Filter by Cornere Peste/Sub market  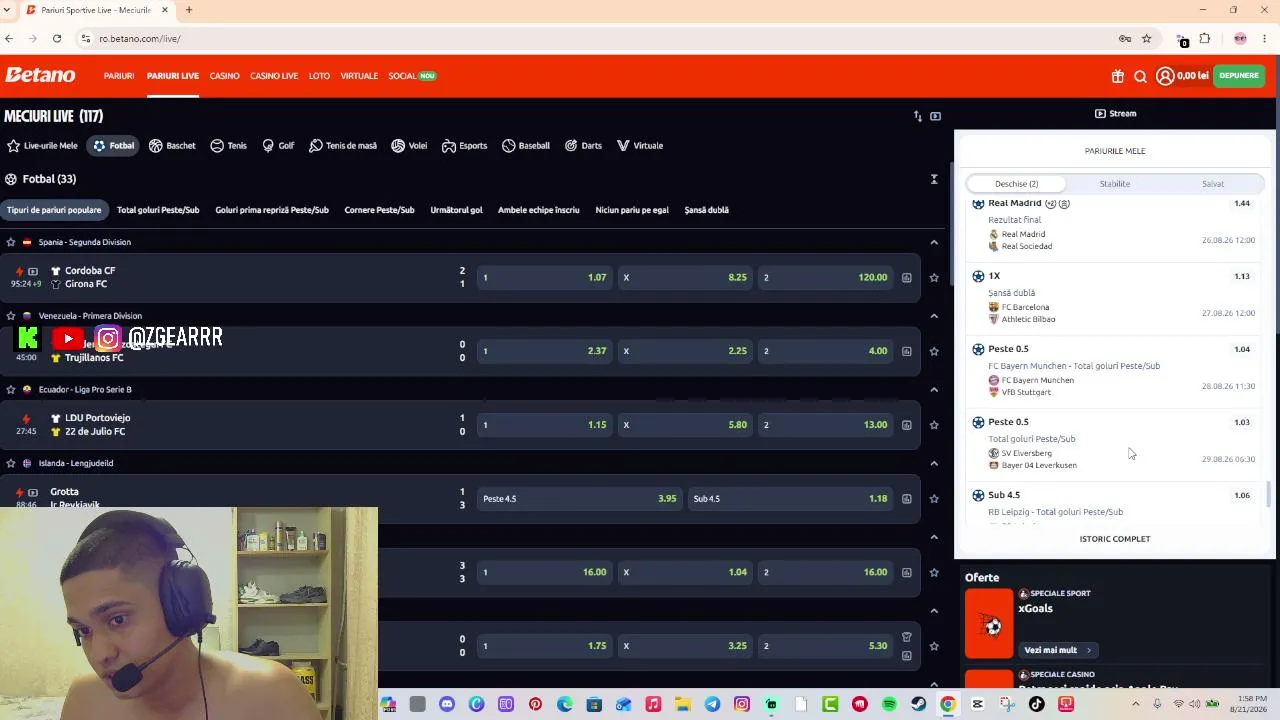click(379, 210)
